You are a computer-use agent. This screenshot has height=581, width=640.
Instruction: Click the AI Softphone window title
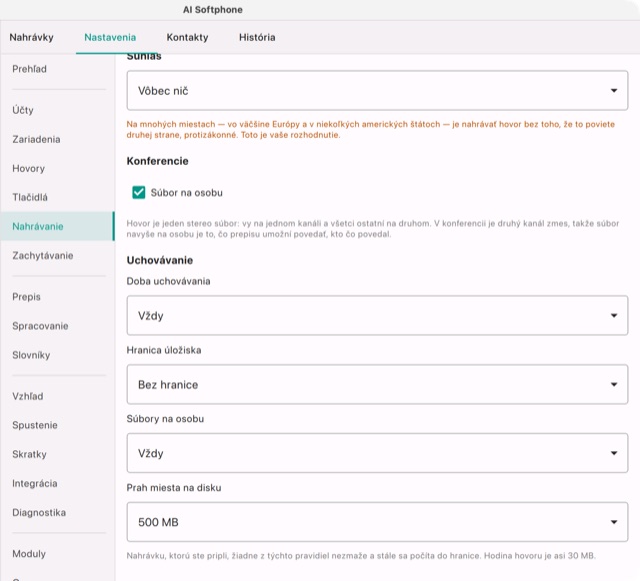(213, 10)
